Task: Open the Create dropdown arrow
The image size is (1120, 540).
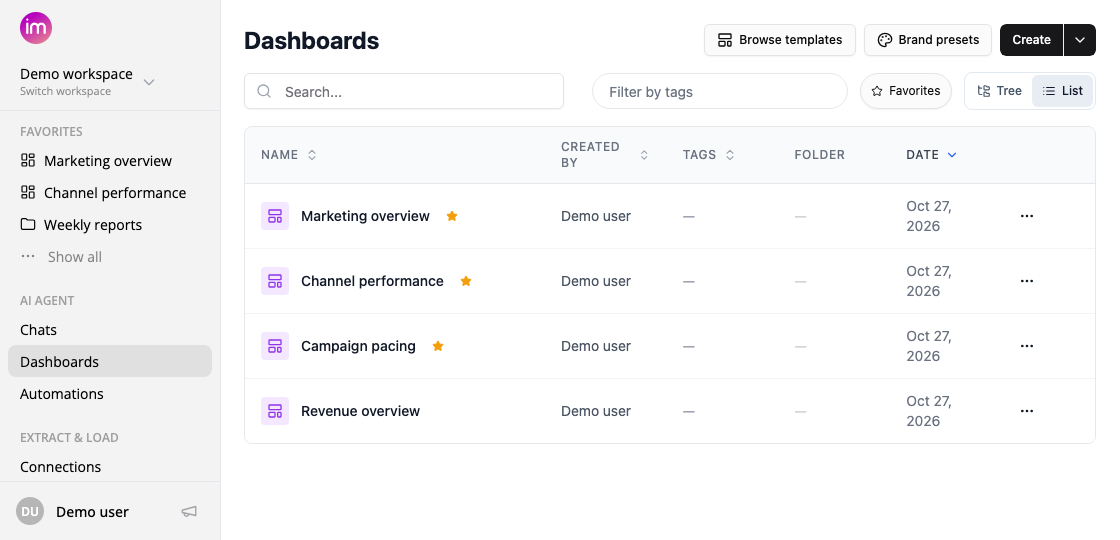Action: pos(1079,40)
